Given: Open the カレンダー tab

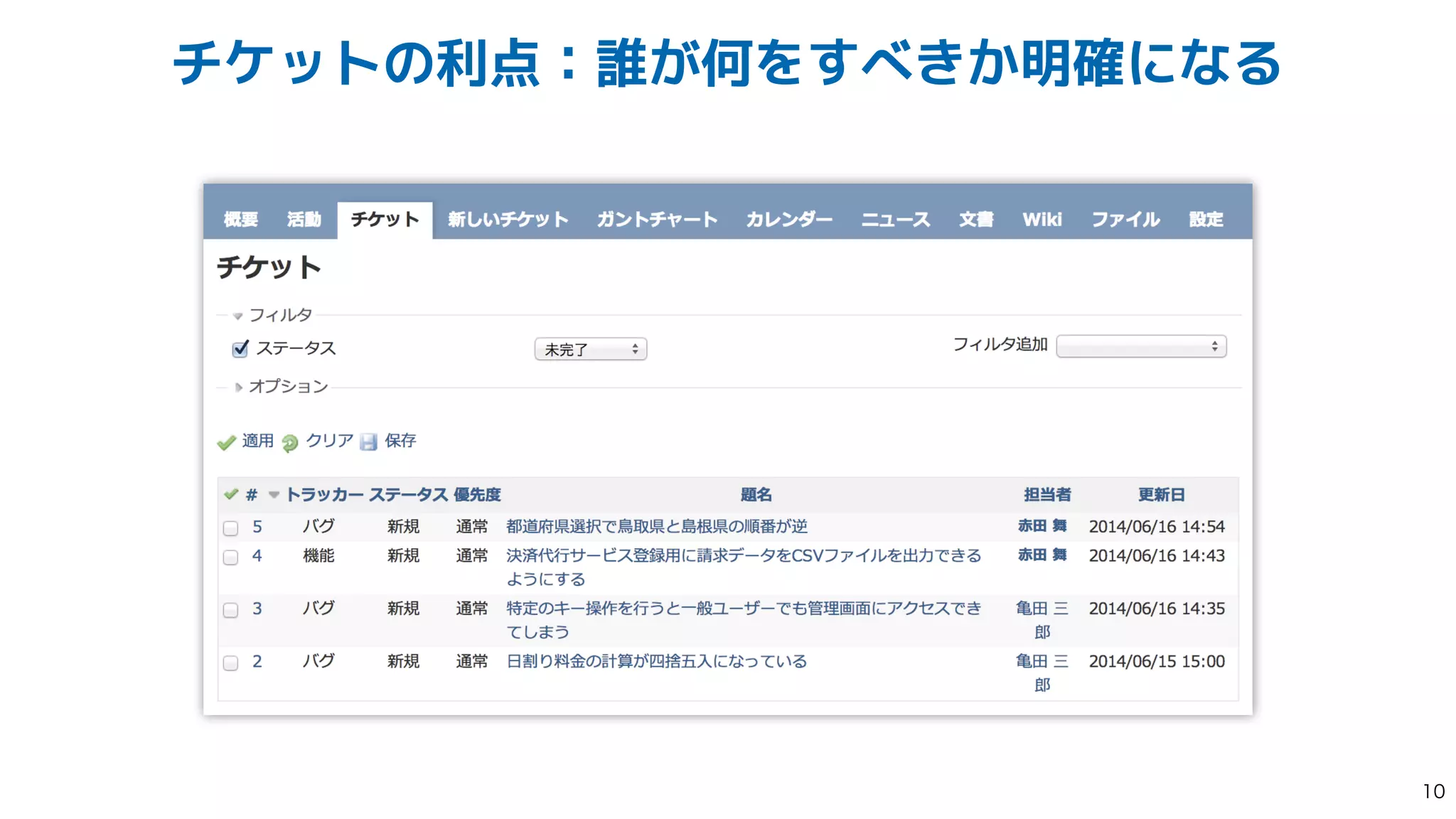Looking at the screenshot, I should (789, 219).
